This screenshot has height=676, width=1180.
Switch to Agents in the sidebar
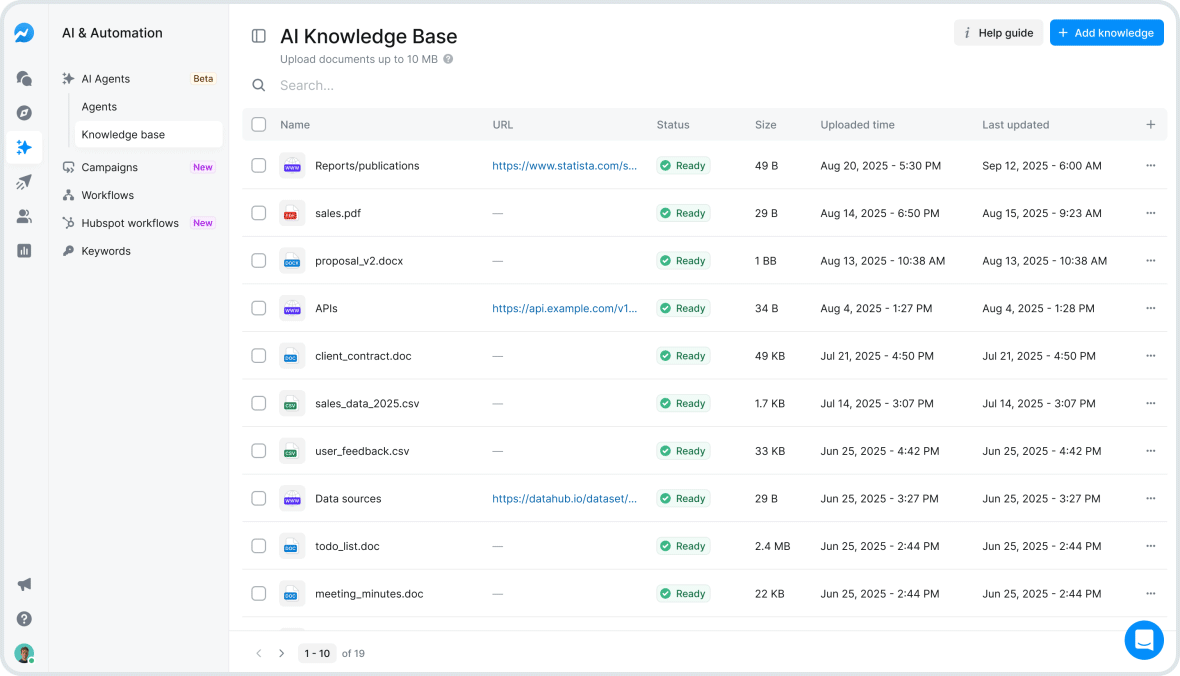(x=98, y=106)
